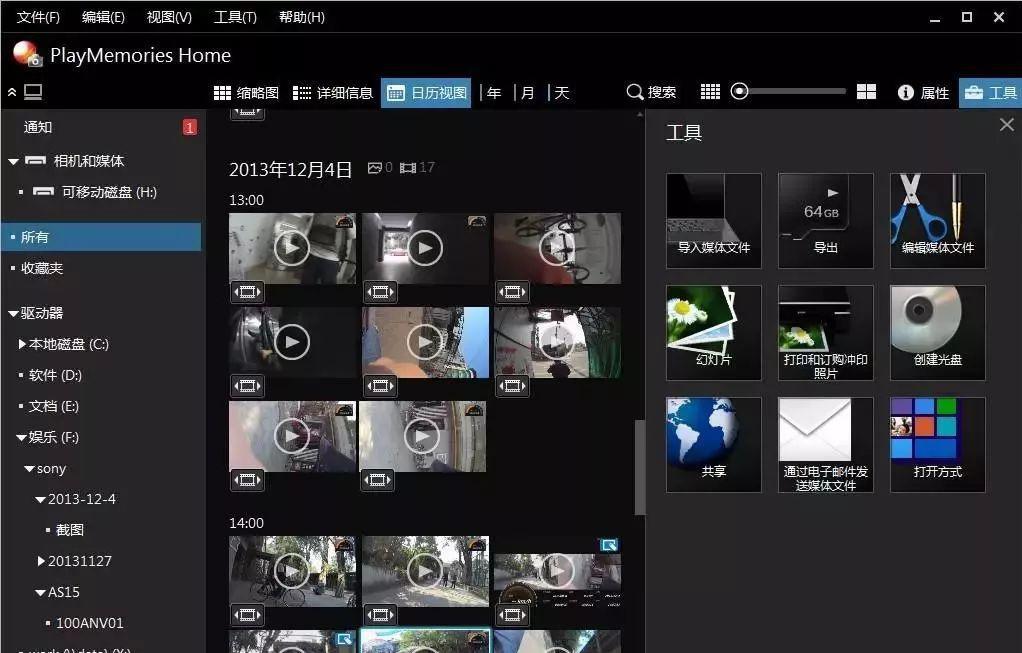This screenshot has width=1022, height=653.
Task: Select the large thumbnail grid size icon
Action: point(866,92)
